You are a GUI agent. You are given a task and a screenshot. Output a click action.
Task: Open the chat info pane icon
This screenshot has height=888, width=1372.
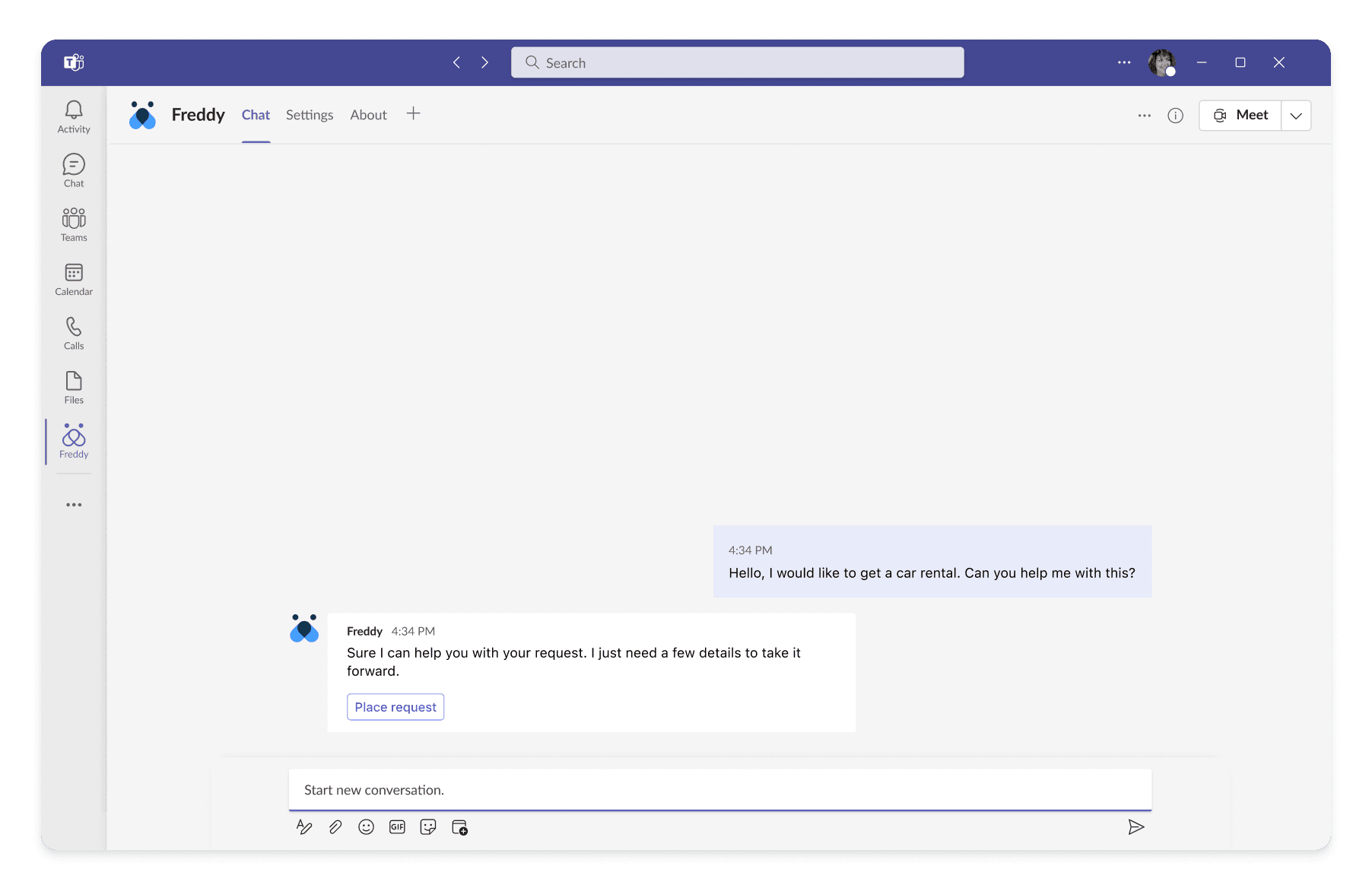1176,116
